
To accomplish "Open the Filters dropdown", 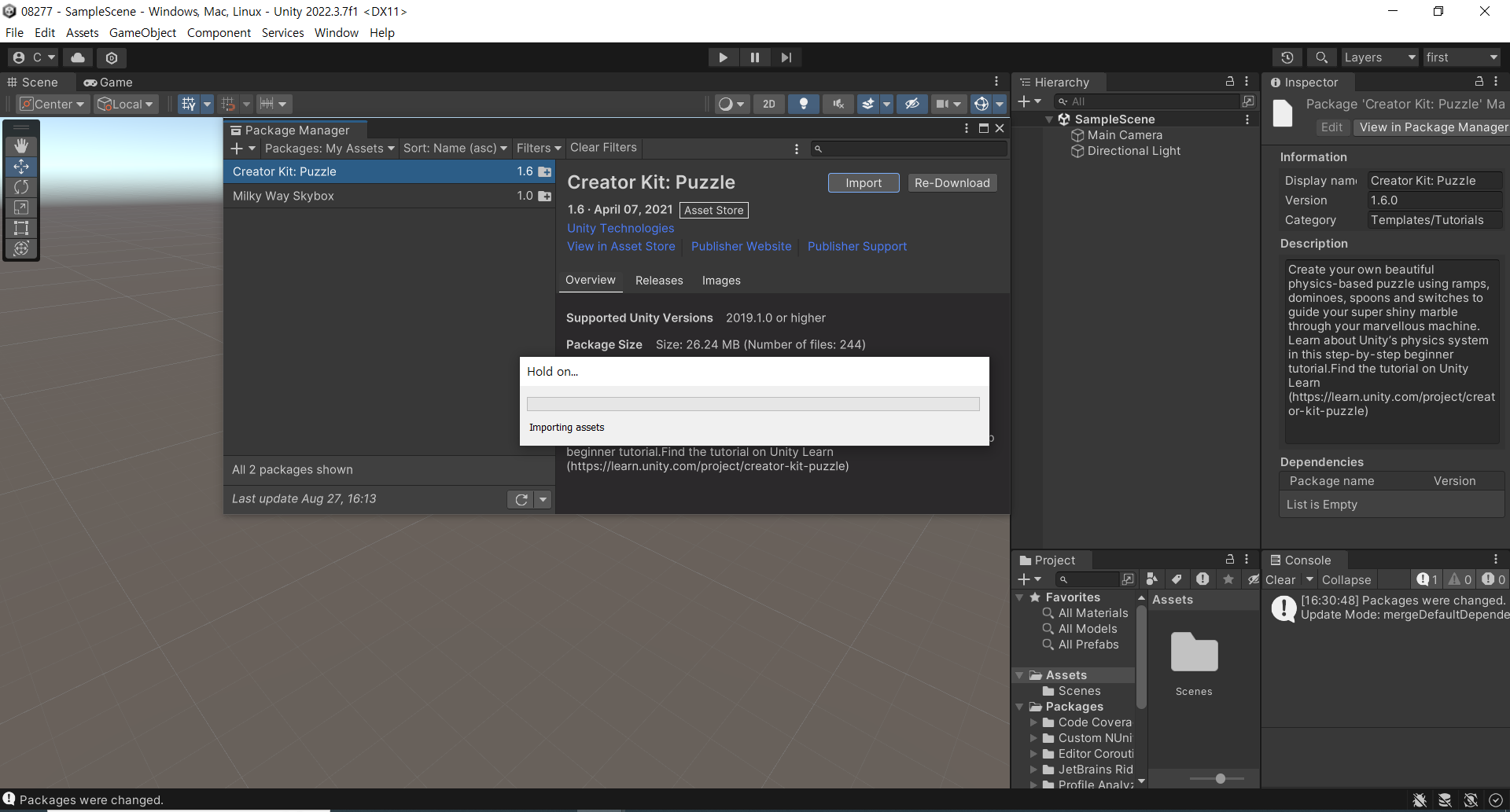I will [x=539, y=148].
